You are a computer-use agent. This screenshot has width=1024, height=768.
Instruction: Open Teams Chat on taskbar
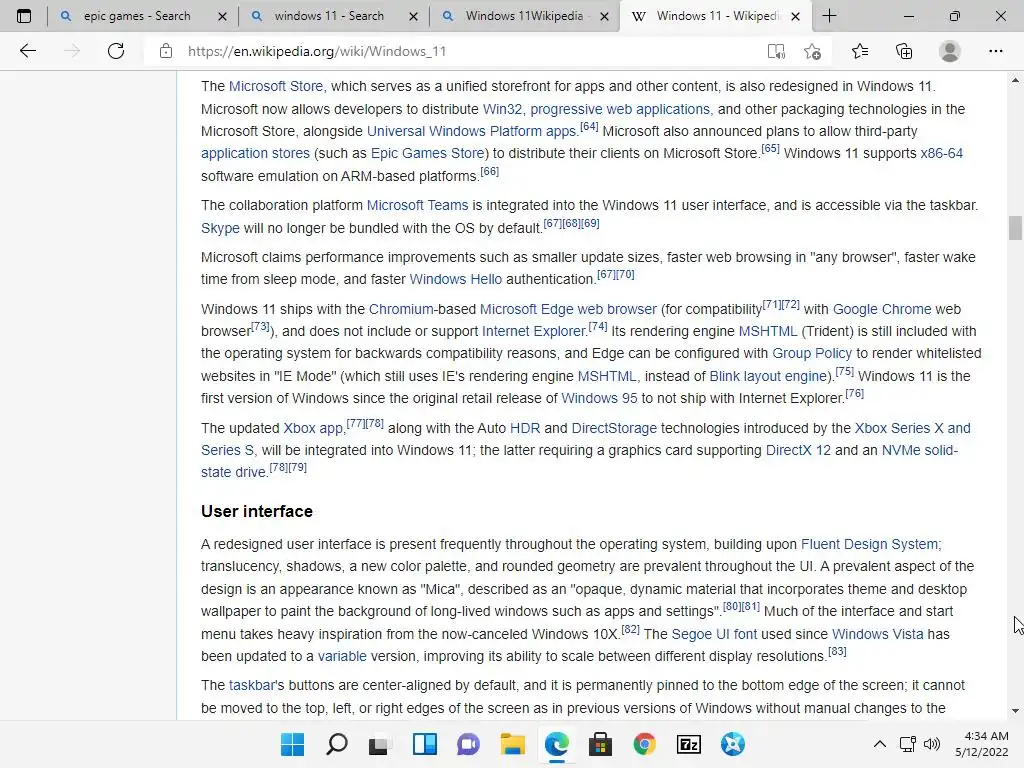[468, 744]
